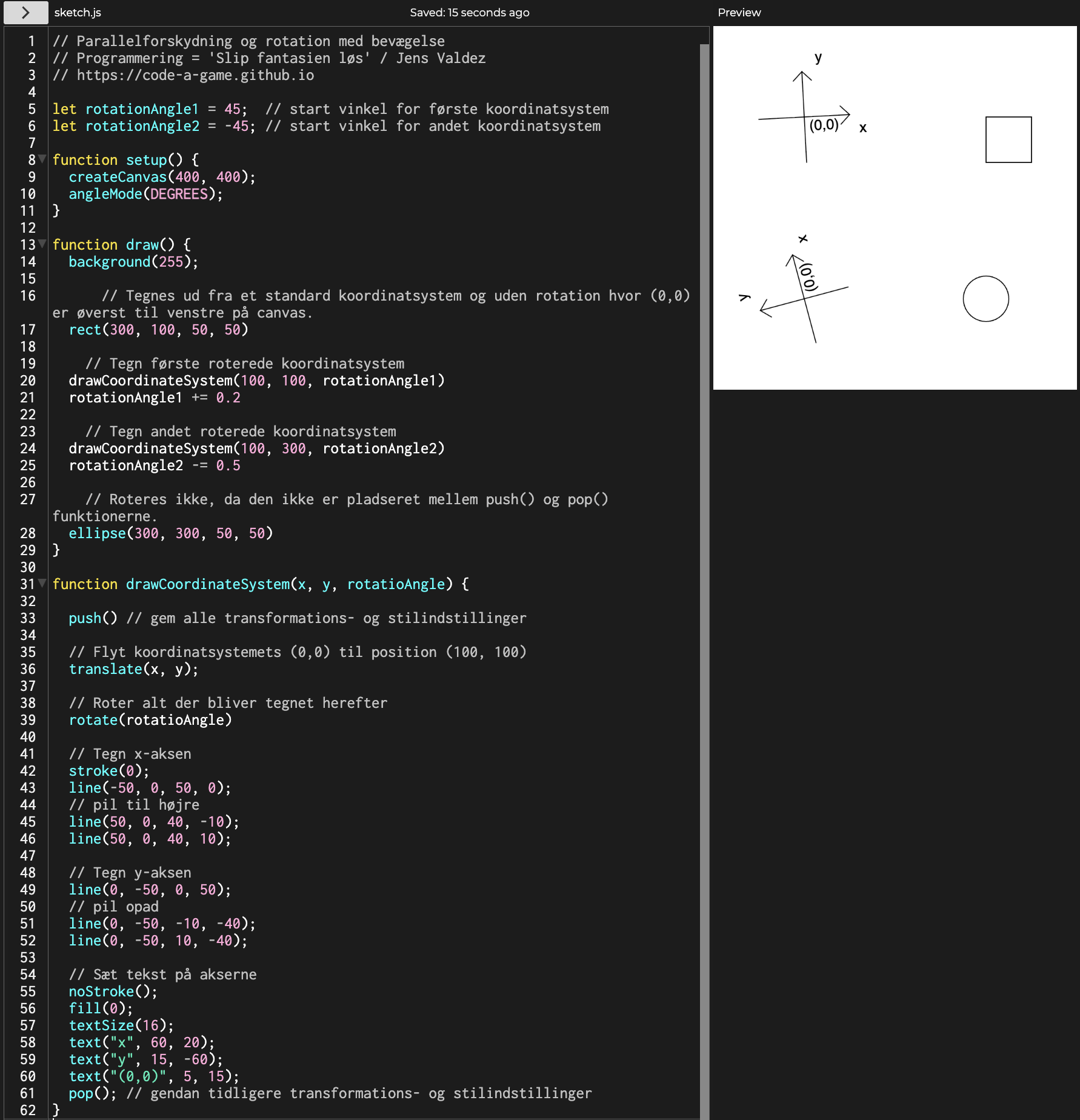
Task: Click the circle drawn in the preview
Action: (x=985, y=299)
